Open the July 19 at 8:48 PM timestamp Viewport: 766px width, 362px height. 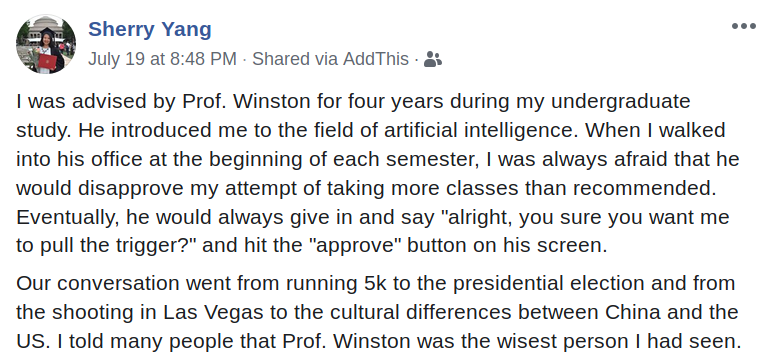pyautogui.click(x=162, y=59)
